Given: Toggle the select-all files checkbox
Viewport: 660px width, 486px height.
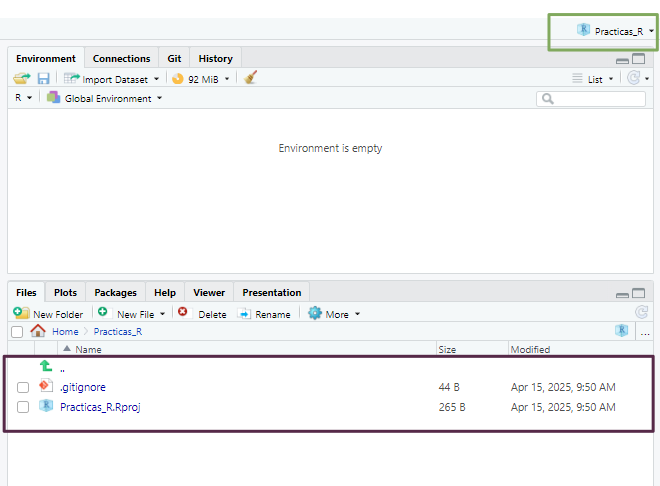Looking at the screenshot, I should [x=17, y=331].
